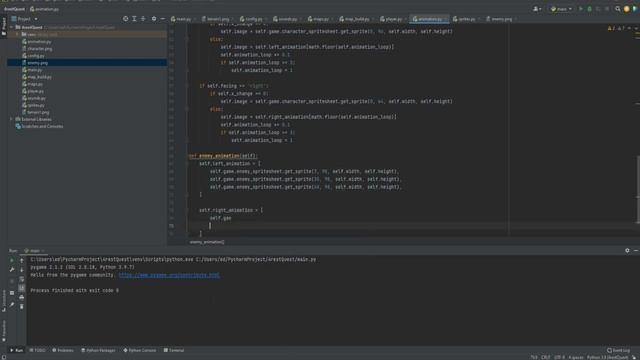
Task: Click the Print icon in Run panel
Action: click(x=22, y=297)
